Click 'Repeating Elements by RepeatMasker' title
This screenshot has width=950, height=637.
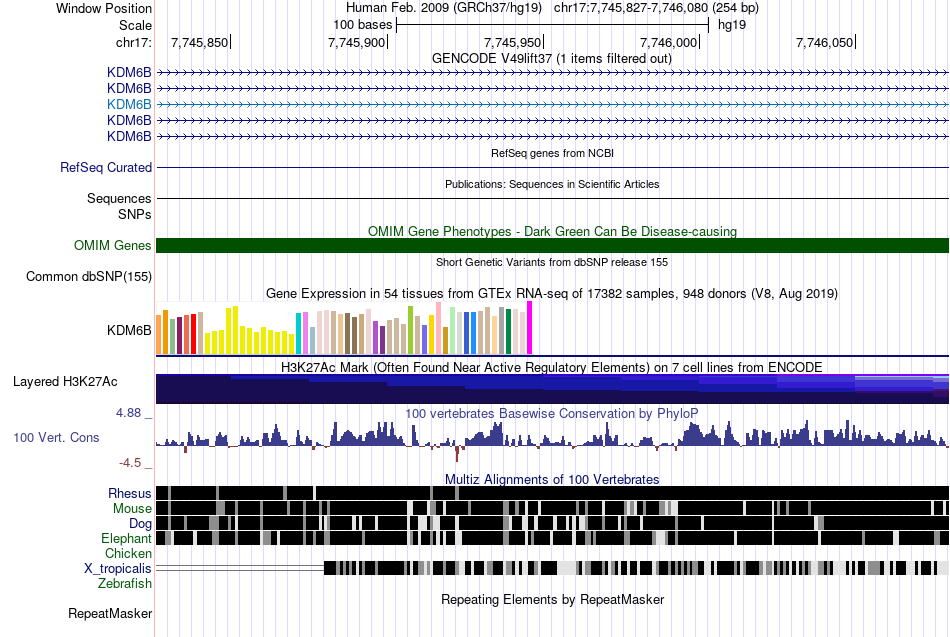pos(553,599)
